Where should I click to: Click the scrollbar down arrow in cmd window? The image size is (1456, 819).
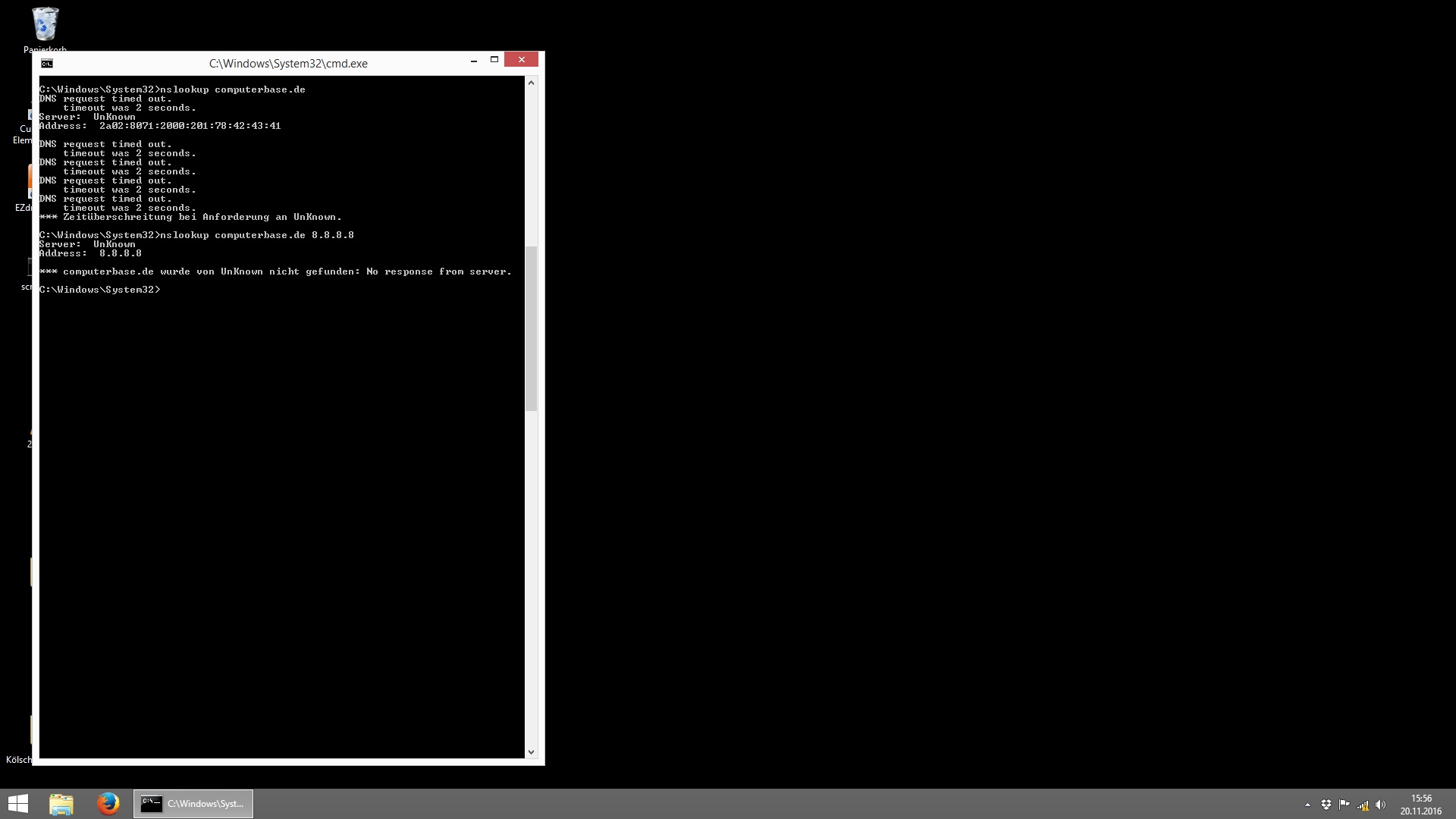tap(531, 752)
